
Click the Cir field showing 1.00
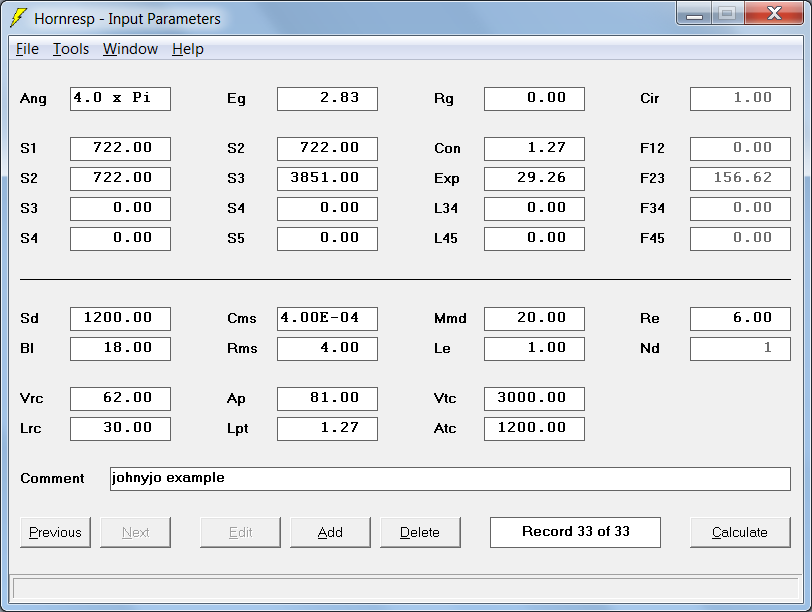741,99
